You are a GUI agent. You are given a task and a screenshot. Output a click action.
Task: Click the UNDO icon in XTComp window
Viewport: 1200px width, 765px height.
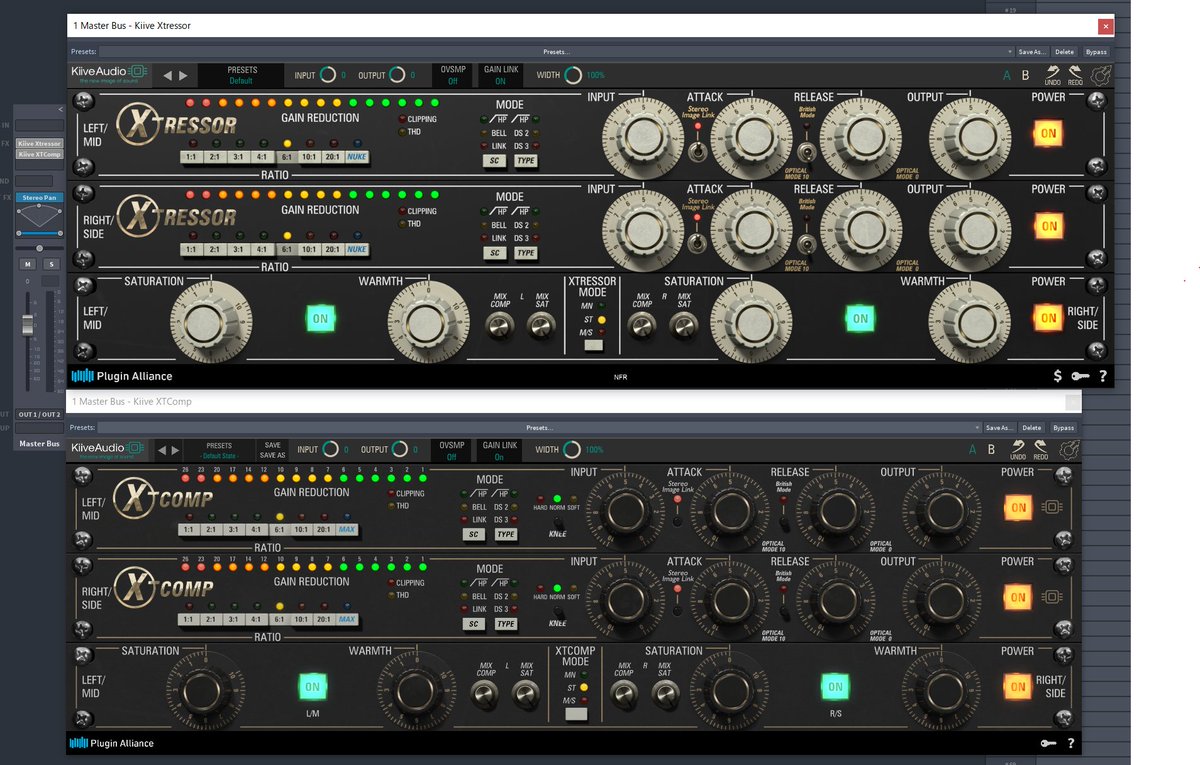click(x=1019, y=449)
